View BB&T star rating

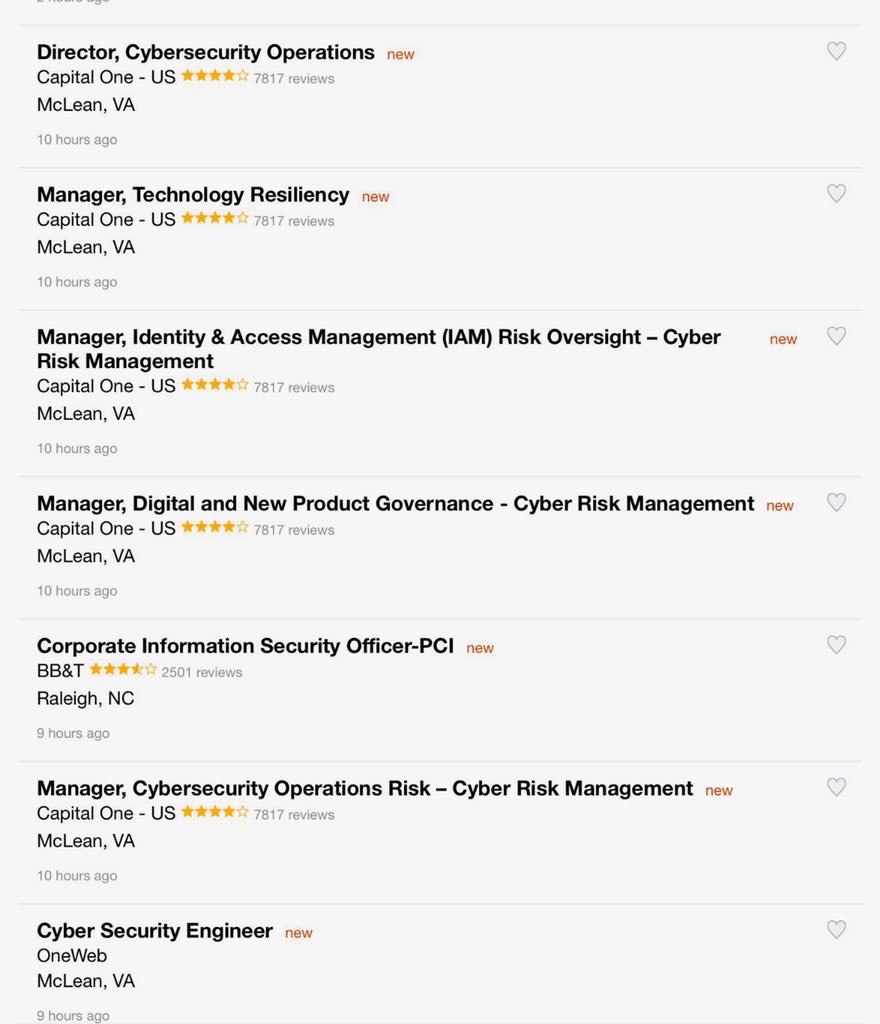click(x=123, y=669)
